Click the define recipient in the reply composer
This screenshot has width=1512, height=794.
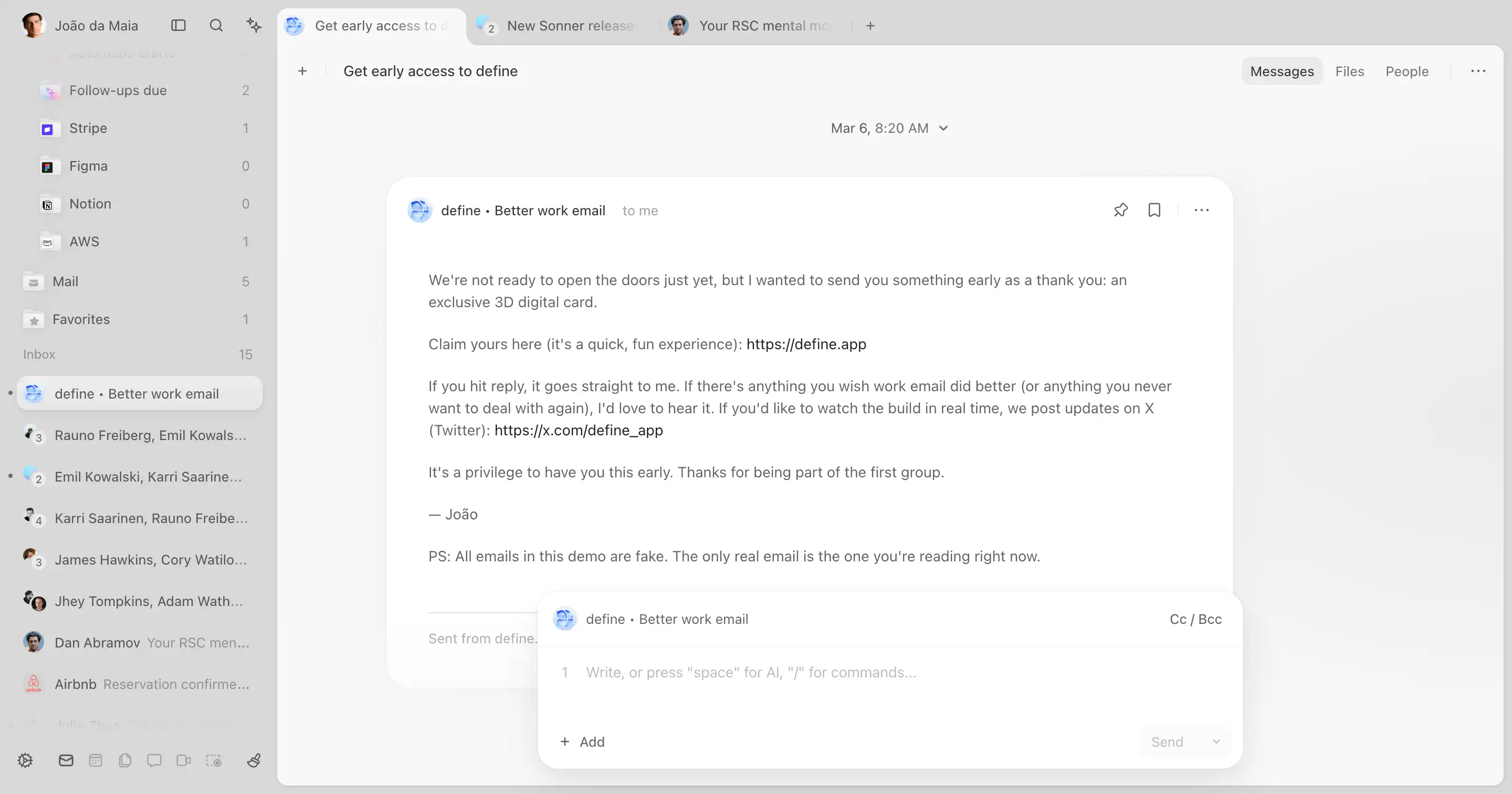coord(667,619)
